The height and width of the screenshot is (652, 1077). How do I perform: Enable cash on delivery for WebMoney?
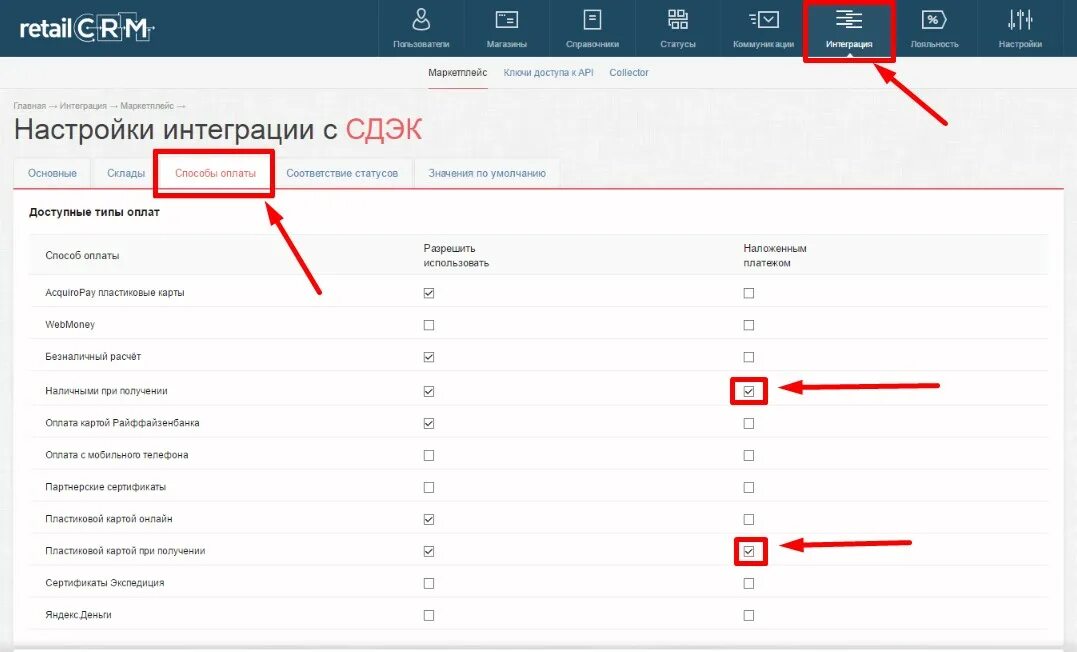coord(749,325)
